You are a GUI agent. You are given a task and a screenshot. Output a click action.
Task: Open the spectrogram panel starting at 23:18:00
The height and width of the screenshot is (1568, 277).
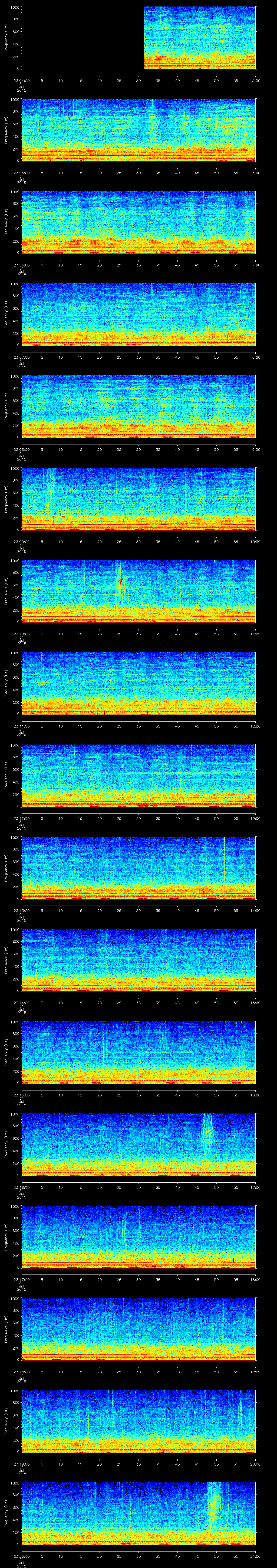[x=138, y=1329]
